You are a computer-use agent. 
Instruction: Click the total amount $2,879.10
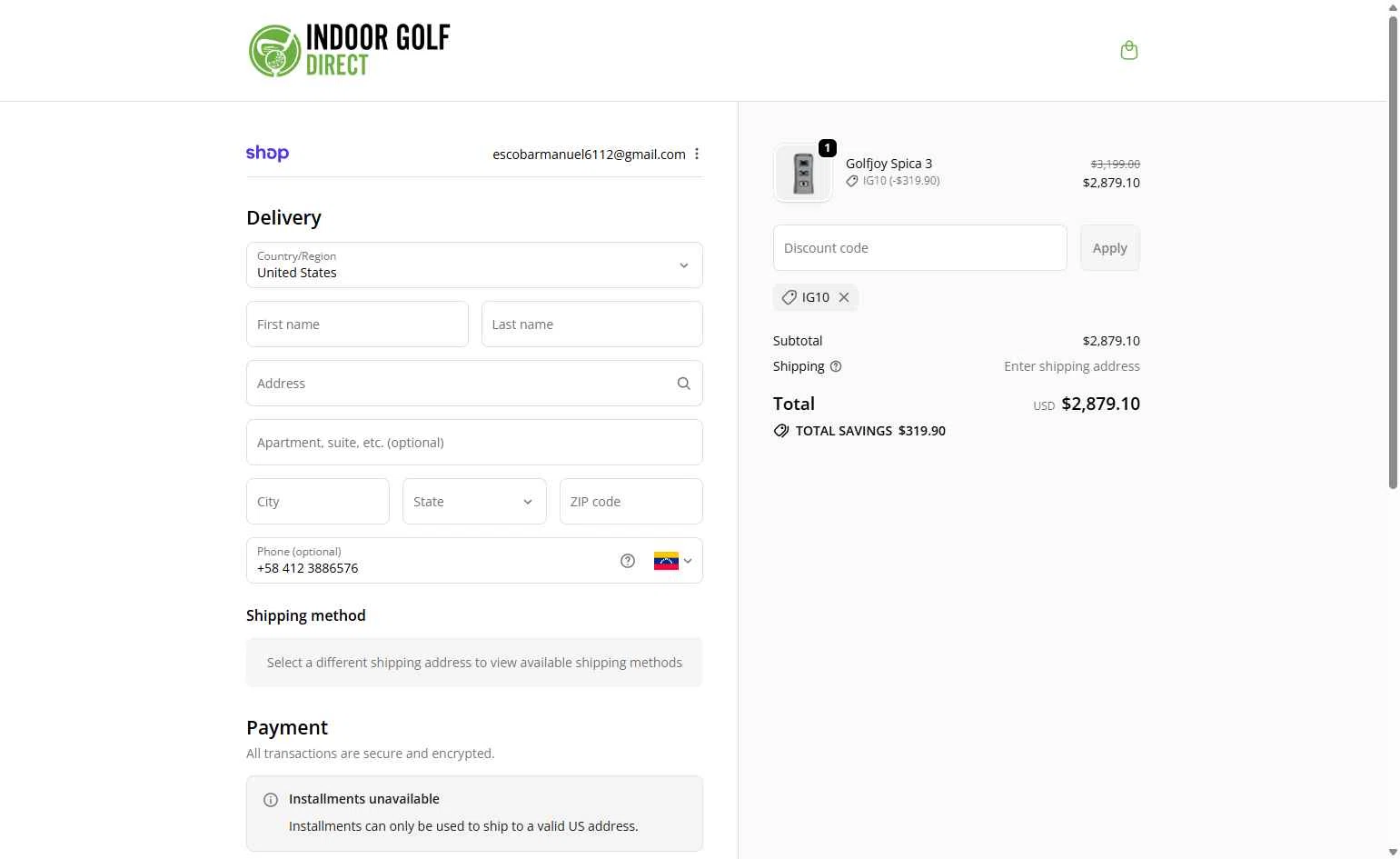(x=1100, y=404)
